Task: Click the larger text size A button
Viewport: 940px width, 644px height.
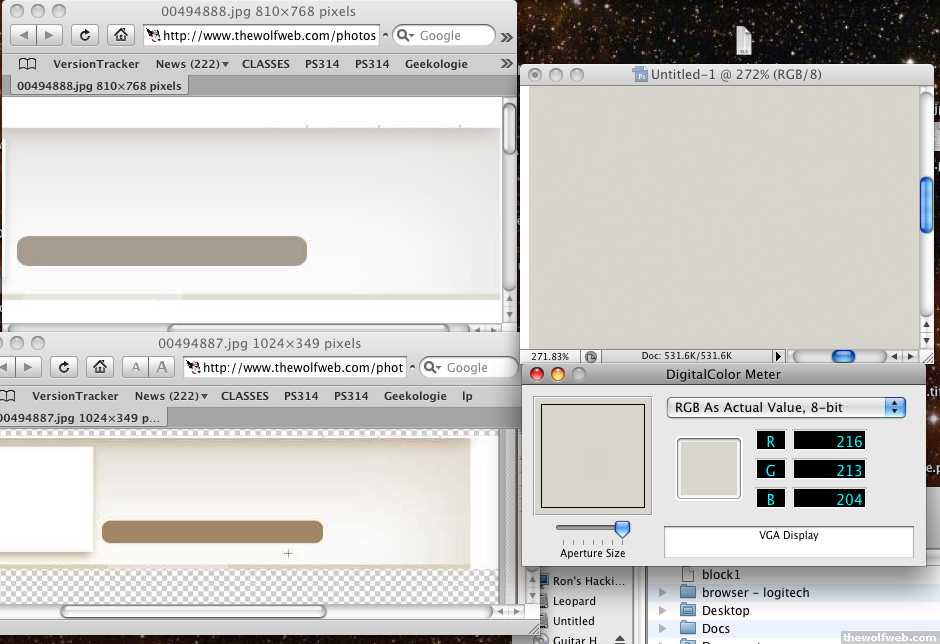Action: 162,367
